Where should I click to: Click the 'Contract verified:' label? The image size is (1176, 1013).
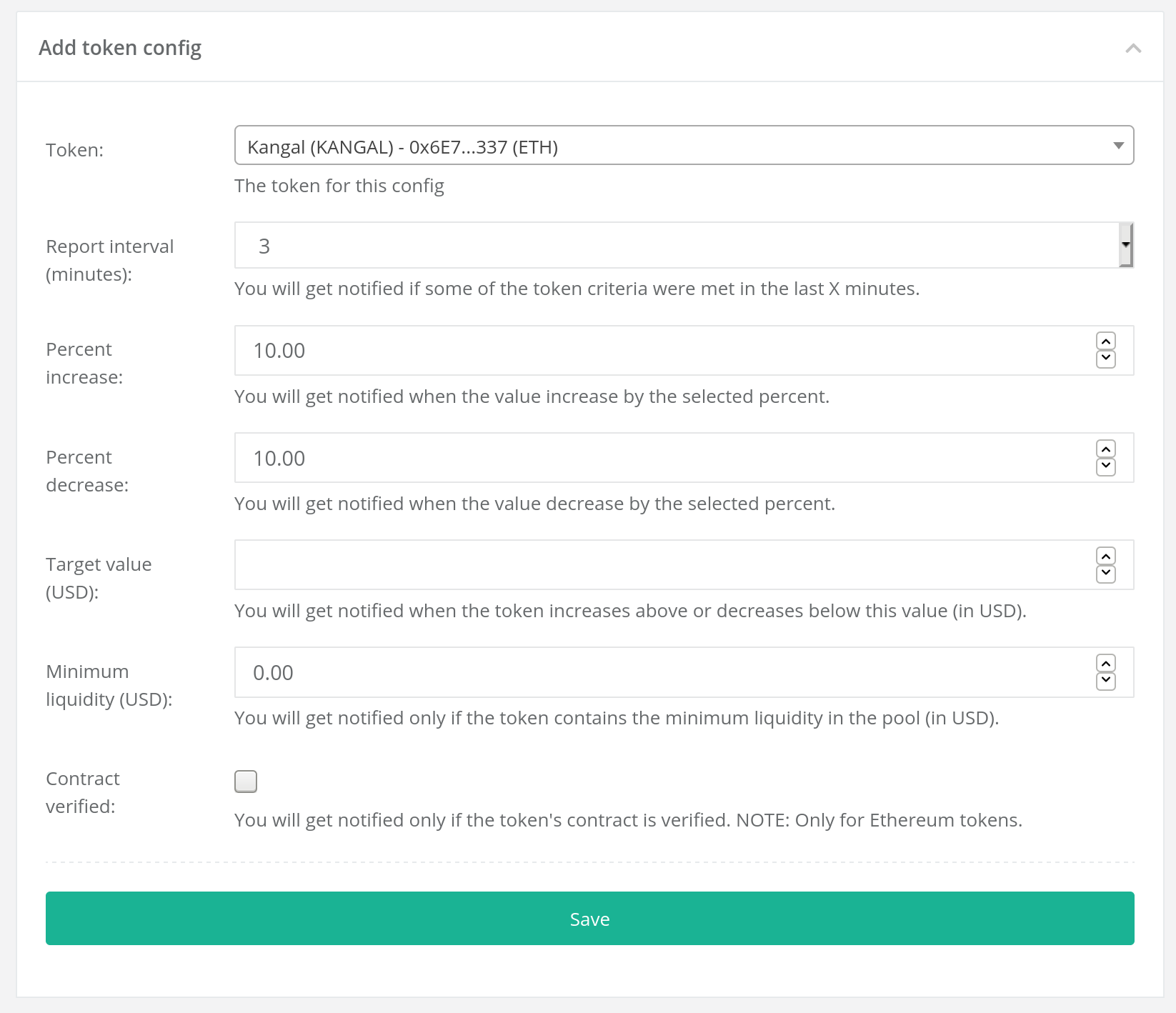(x=83, y=792)
